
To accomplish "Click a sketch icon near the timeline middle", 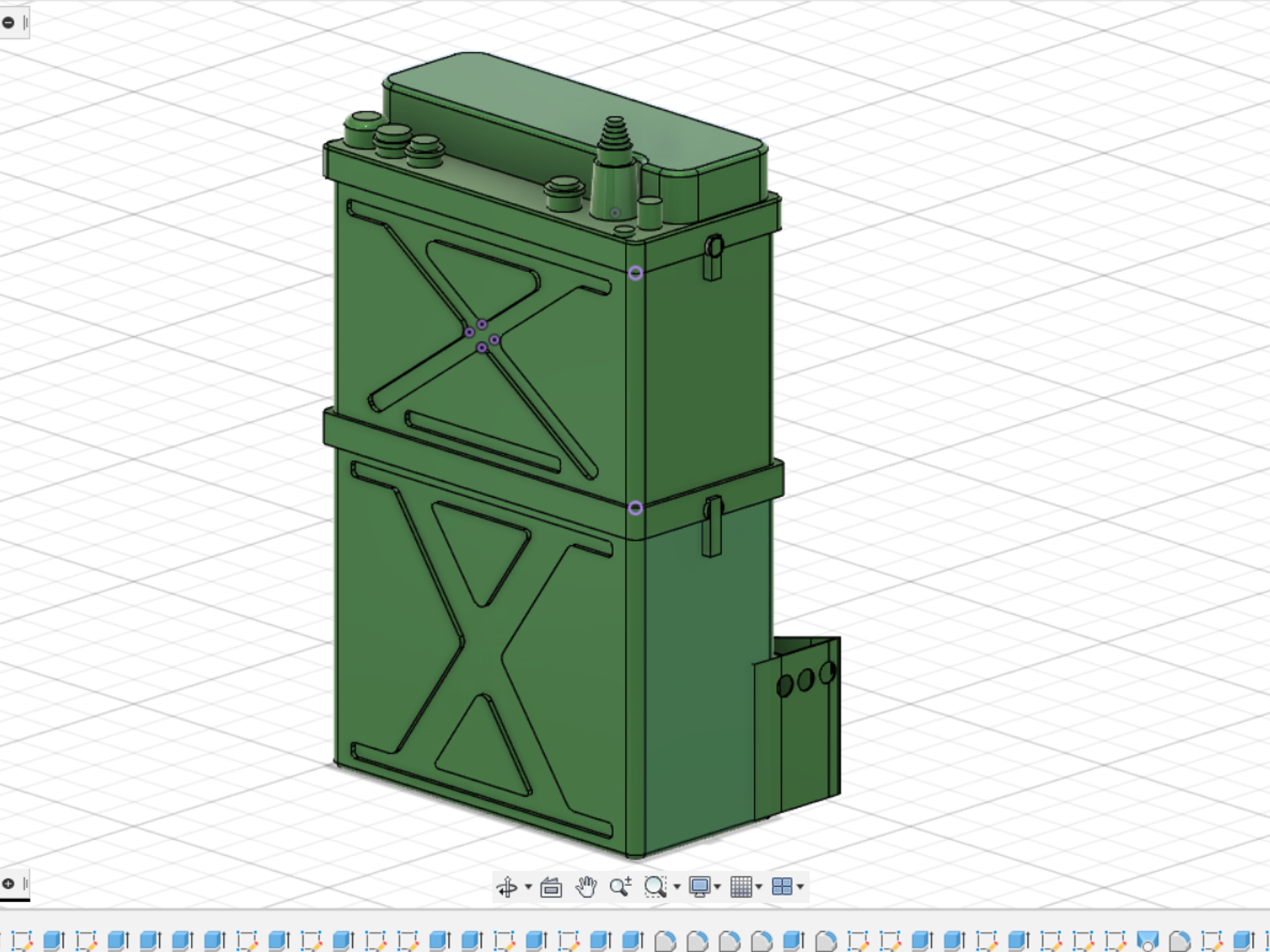I will tap(568, 939).
